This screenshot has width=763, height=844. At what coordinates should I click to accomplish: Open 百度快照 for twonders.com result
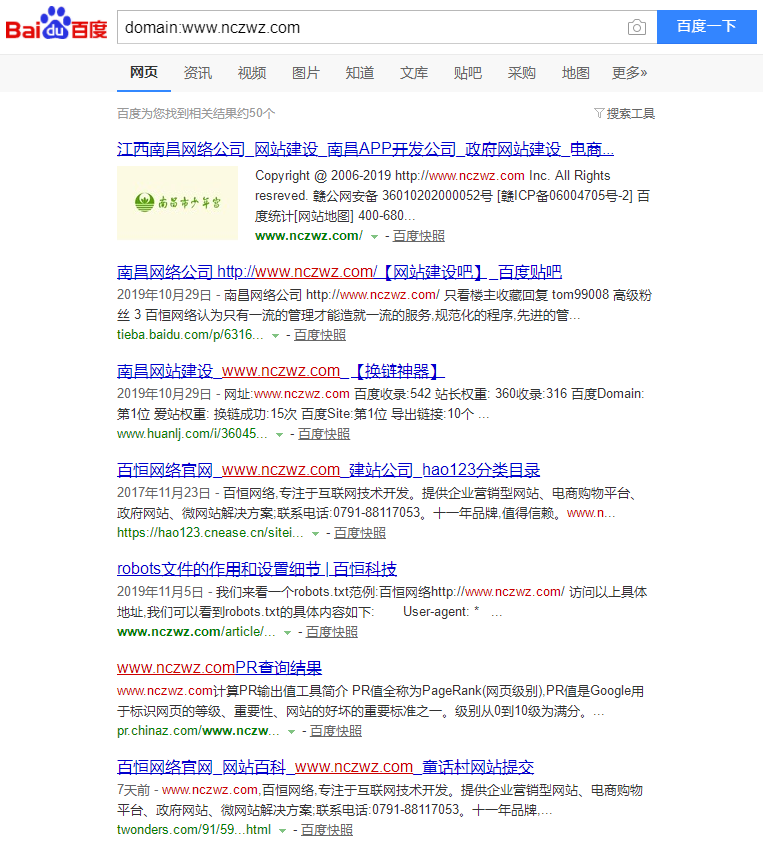[x=327, y=830]
